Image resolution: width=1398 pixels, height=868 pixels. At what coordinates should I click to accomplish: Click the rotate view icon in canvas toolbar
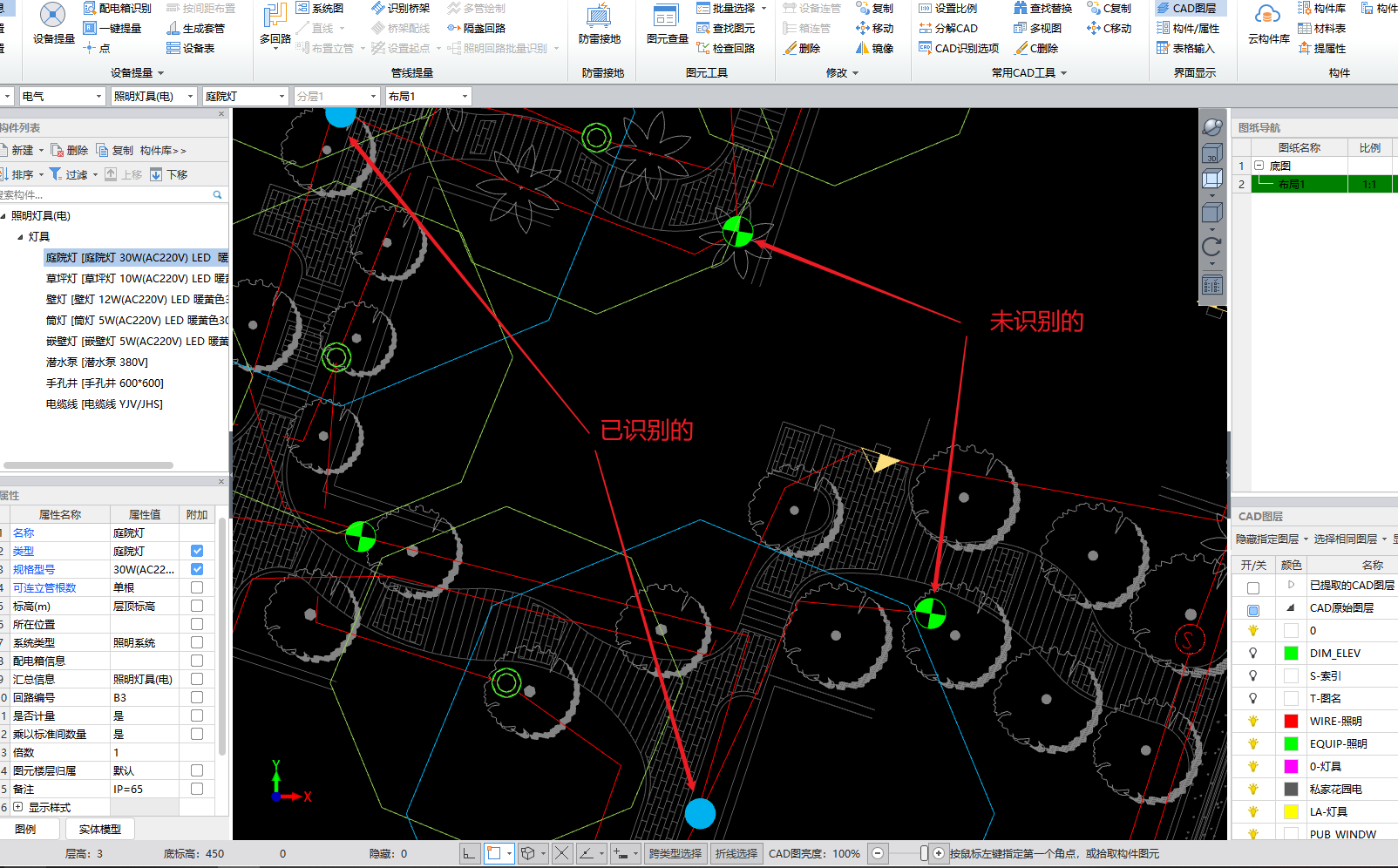tap(1211, 248)
